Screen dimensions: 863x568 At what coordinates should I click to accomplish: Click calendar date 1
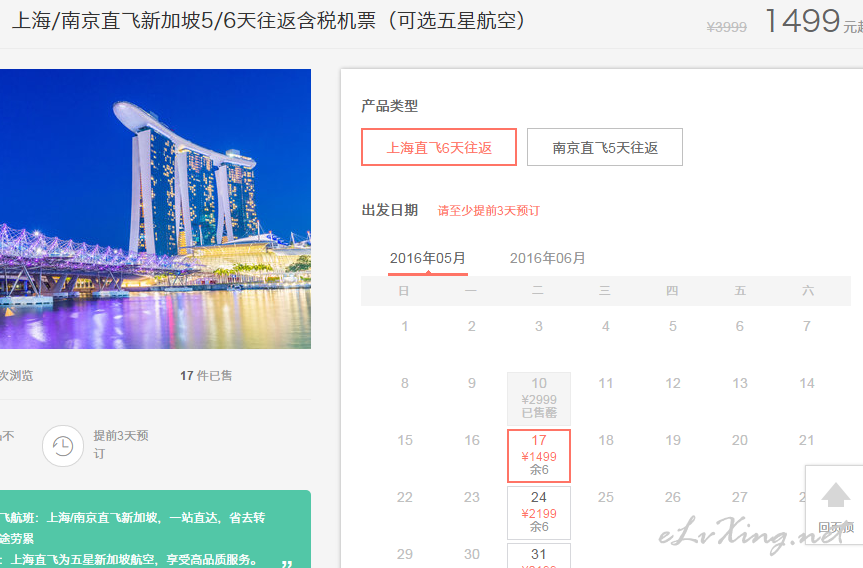tap(405, 326)
